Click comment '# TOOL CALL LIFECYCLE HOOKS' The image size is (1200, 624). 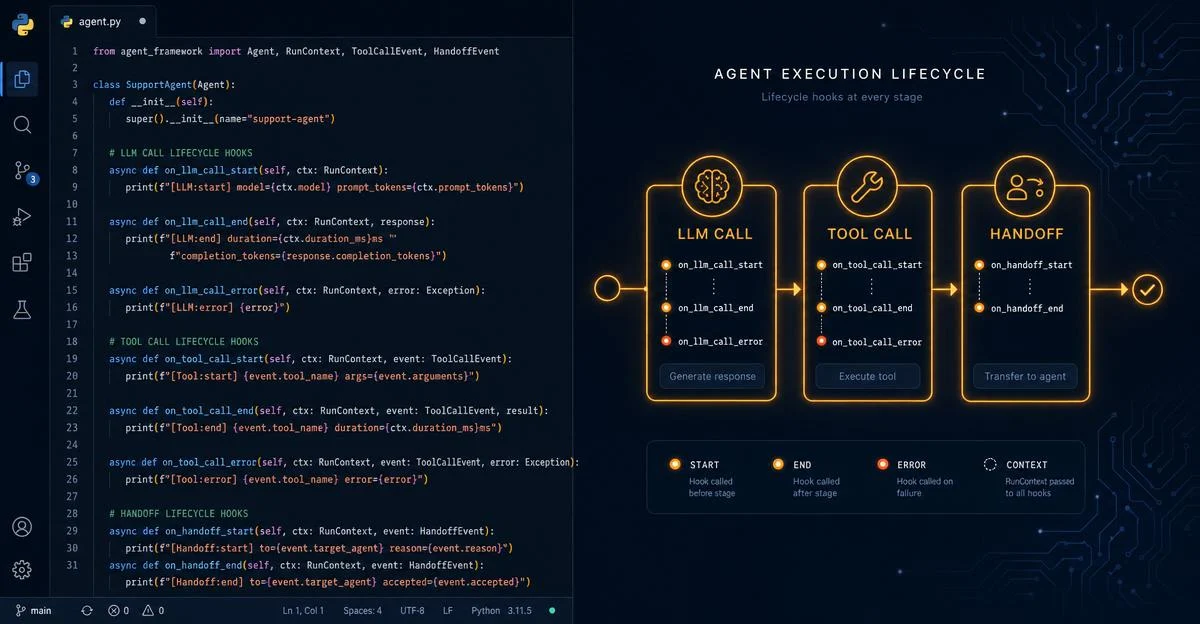tap(184, 340)
